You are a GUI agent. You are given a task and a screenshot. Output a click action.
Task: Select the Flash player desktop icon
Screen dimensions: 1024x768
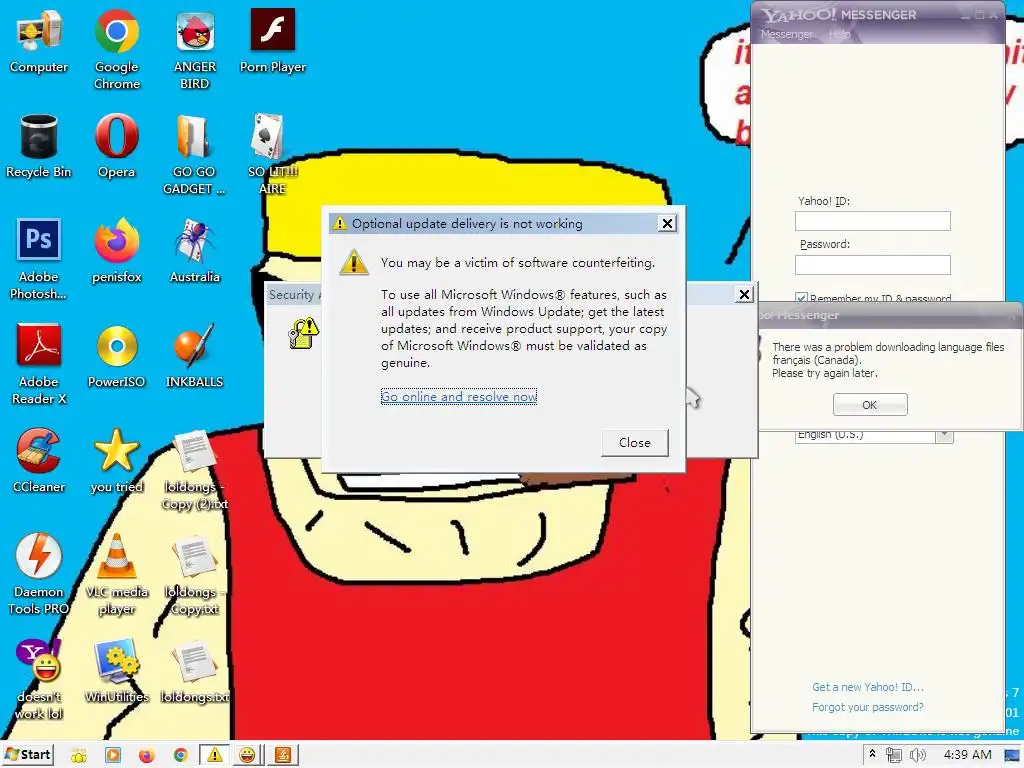[272, 41]
